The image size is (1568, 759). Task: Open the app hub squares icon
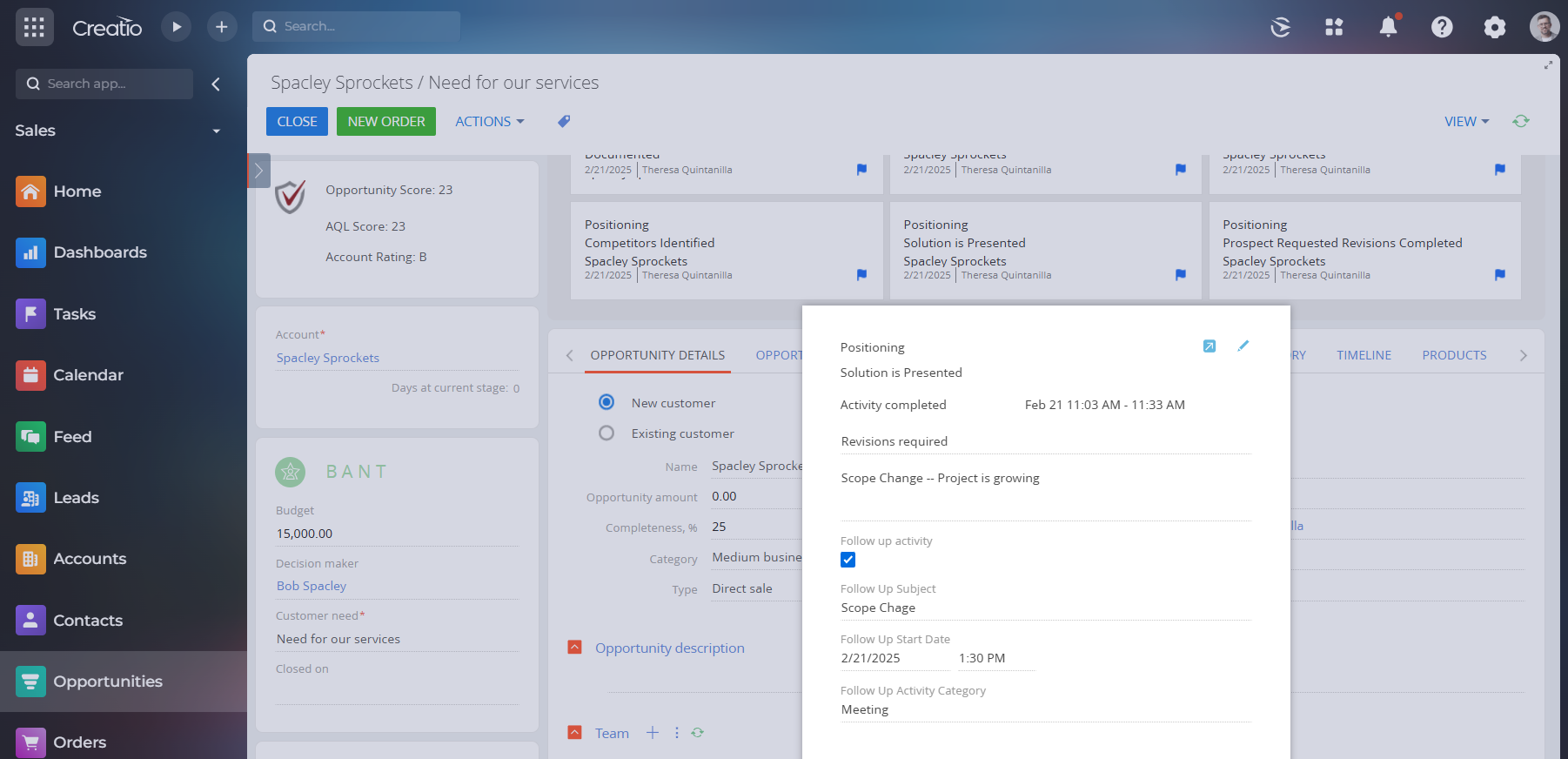1334,27
